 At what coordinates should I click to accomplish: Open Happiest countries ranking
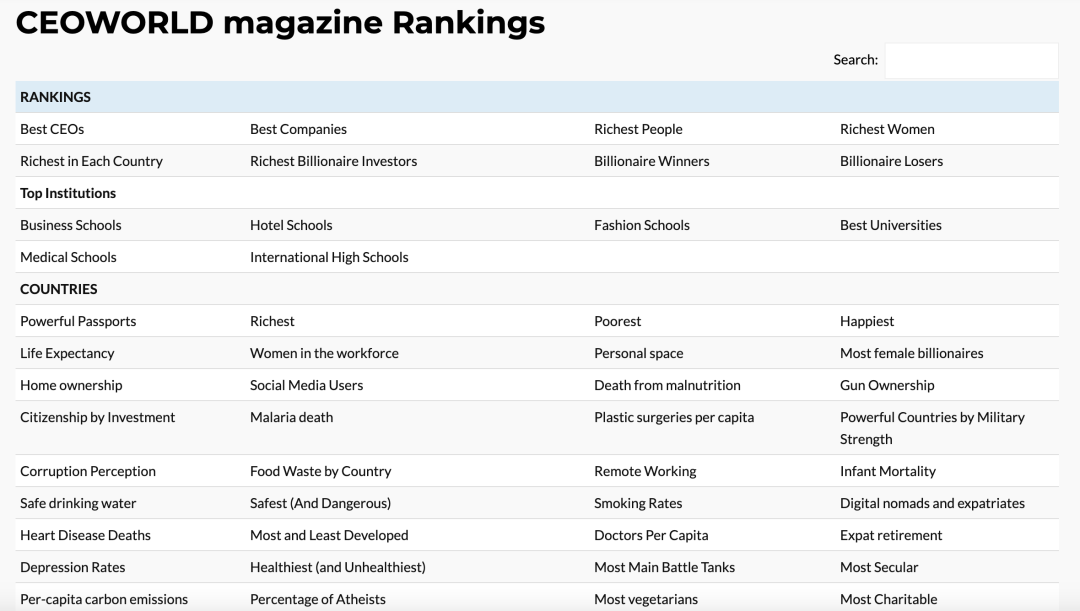pyautogui.click(x=867, y=321)
